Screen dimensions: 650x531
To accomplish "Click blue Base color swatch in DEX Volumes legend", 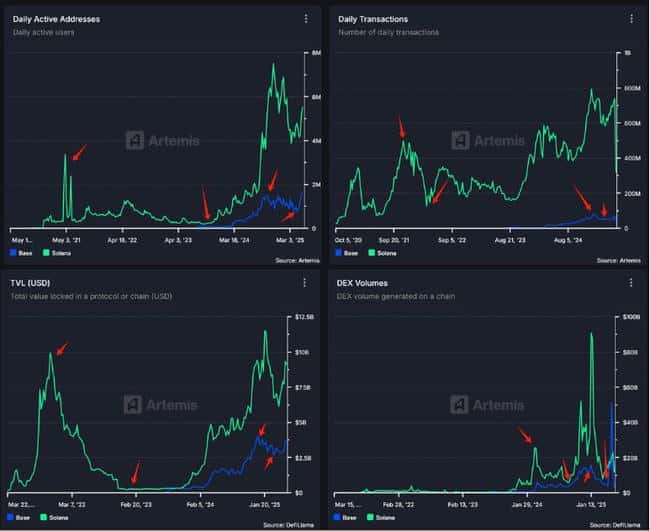I will click(x=339, y=518).
